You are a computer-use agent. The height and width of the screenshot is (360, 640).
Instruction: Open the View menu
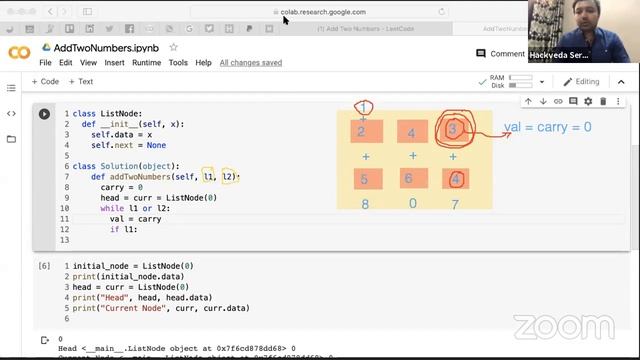(88, 63)
